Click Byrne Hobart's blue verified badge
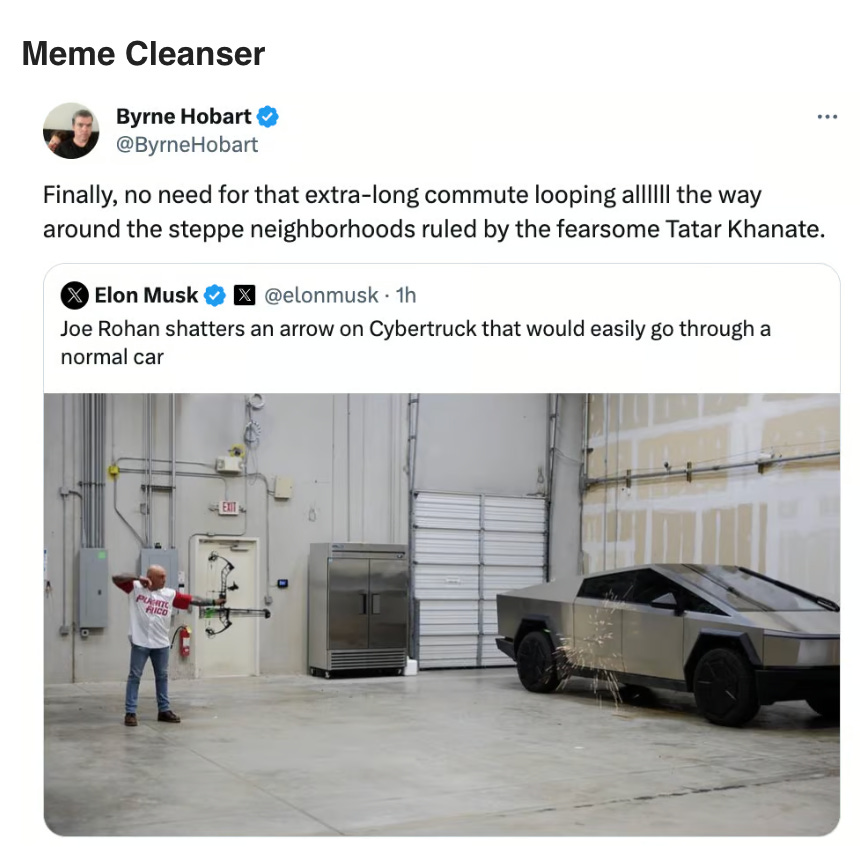 click(x=268, y=116)
